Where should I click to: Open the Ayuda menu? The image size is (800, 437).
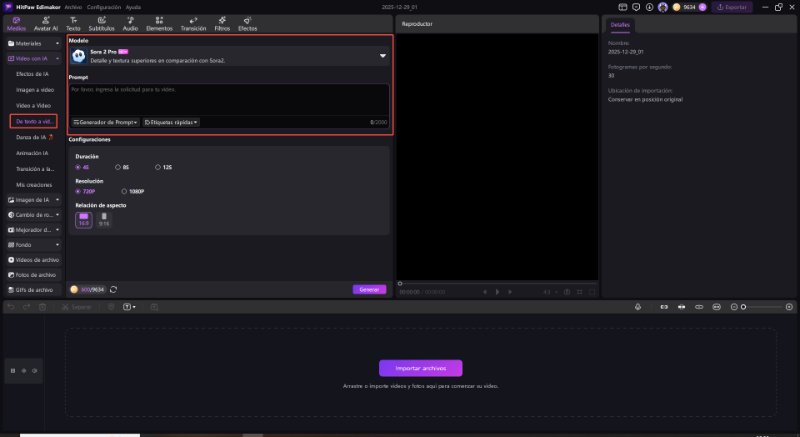133,7
